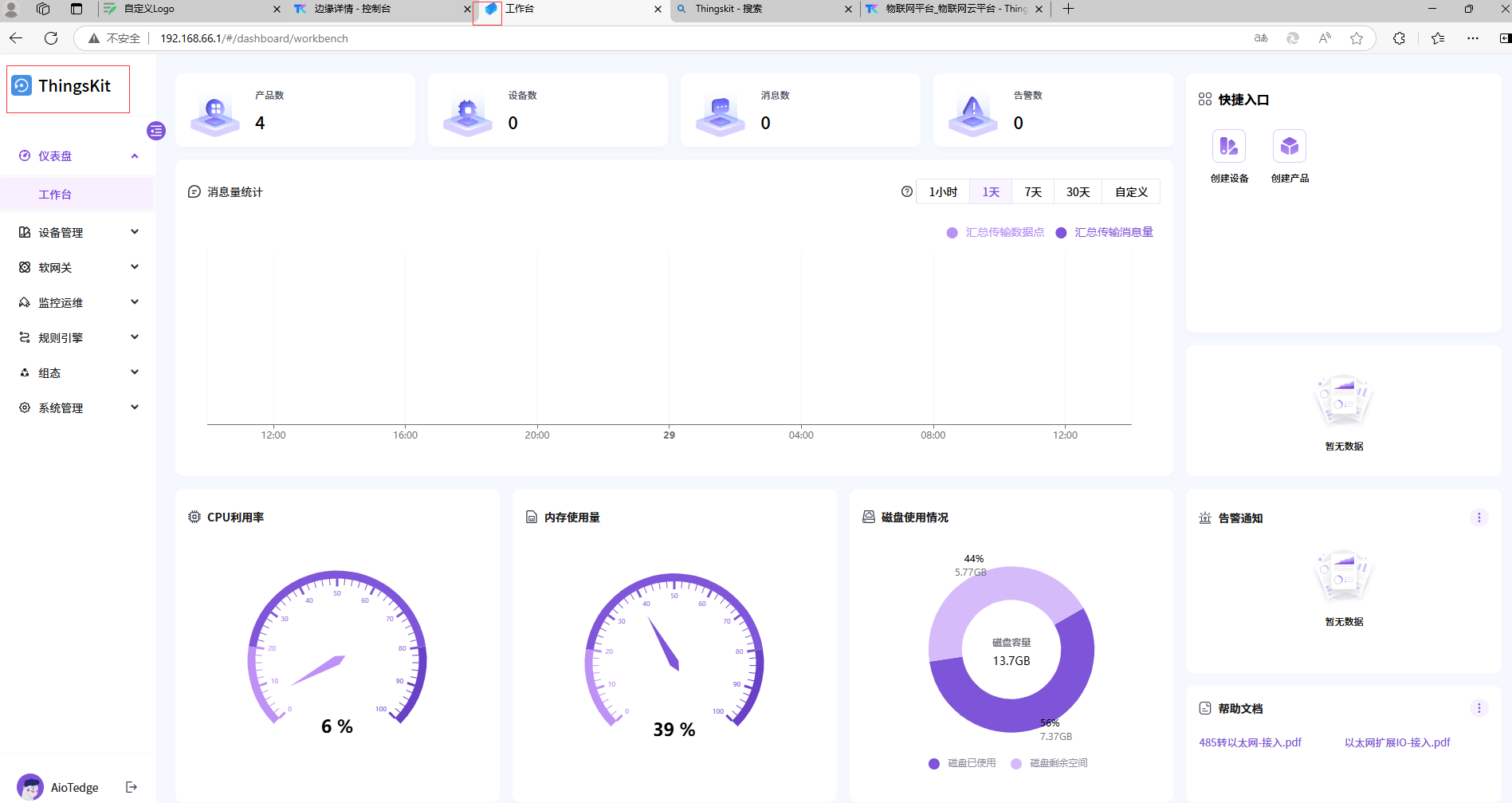Click the 系统管理 gear icon in sidebar
The width and height of the screenshot is (1512, 803).
tap(25, 408)
